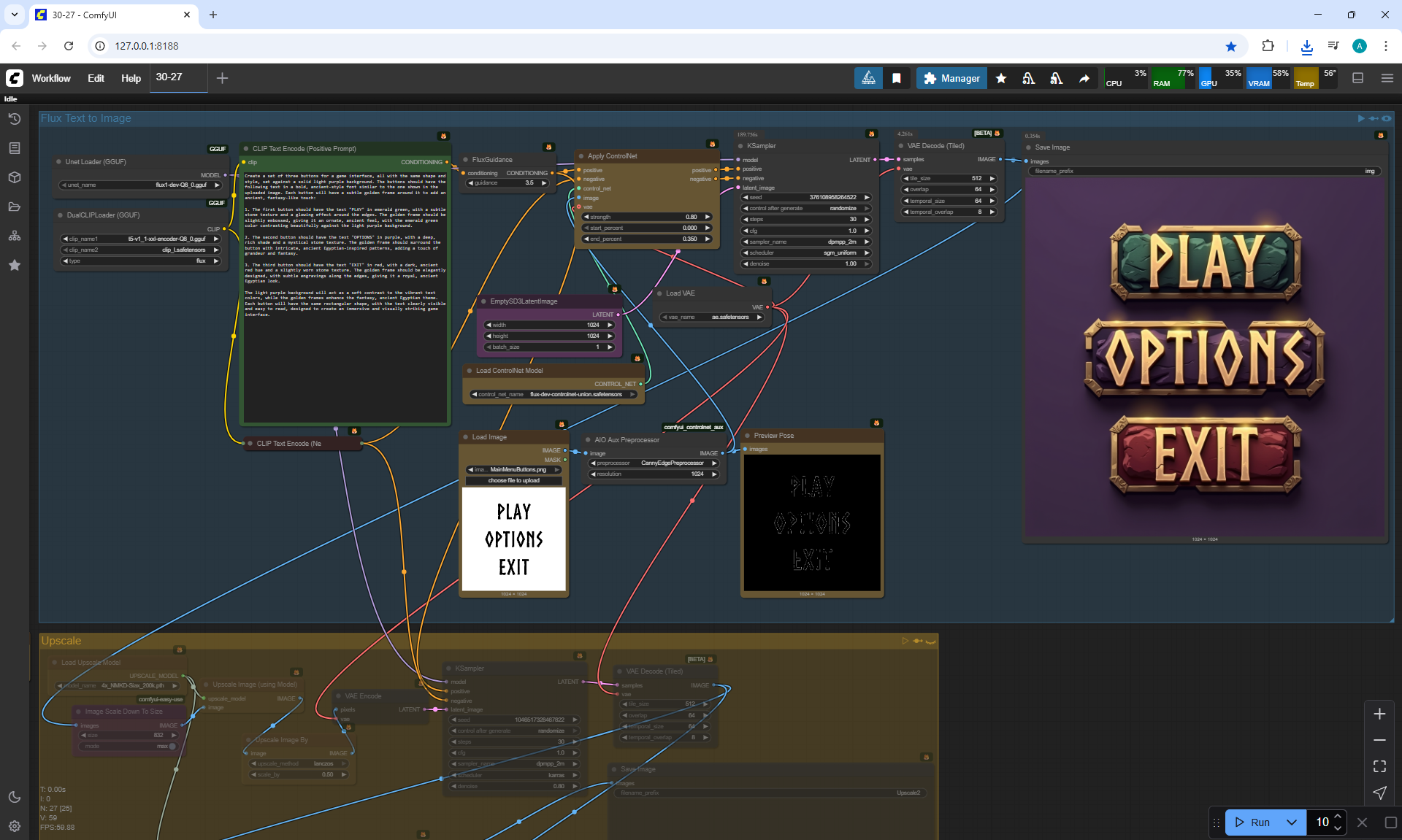Viewport: 1402px width, 840px height.
Task: Open the model library cube icon
Action: tap(15, 177)
